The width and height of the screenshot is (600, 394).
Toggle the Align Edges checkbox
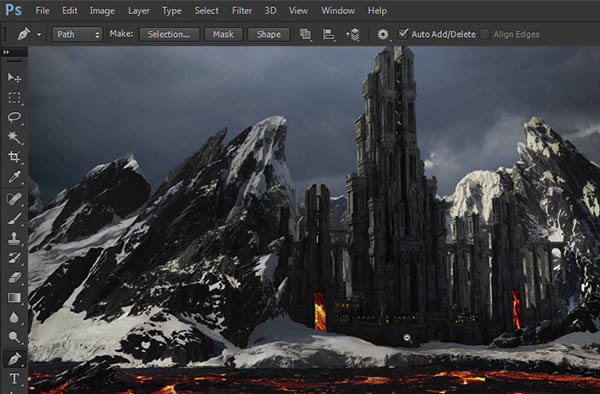(x=484, y=34)
